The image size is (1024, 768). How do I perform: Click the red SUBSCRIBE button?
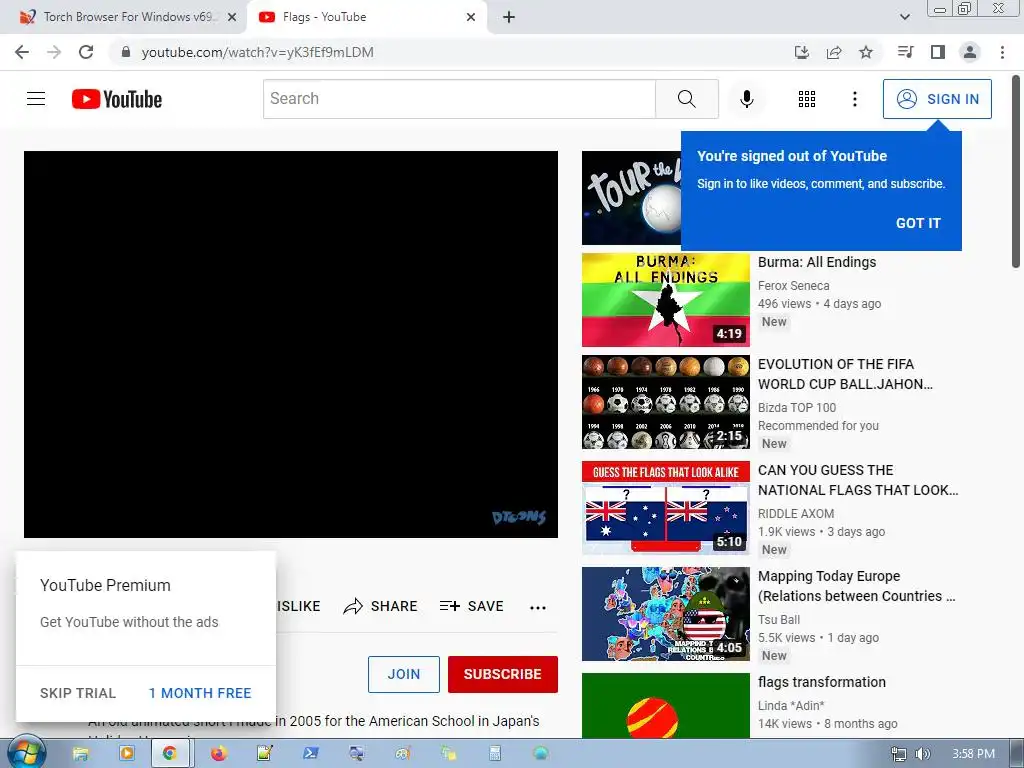[502, 674]
